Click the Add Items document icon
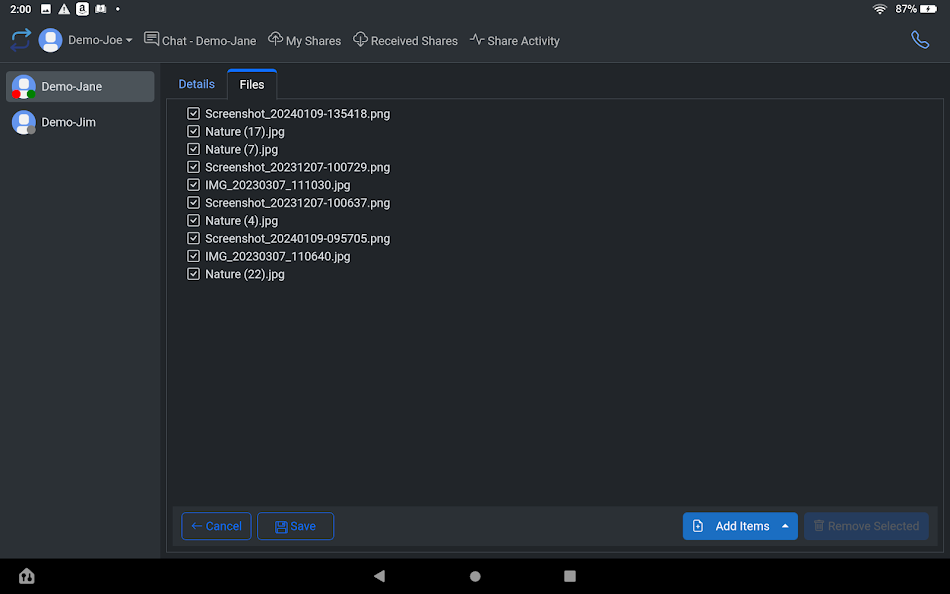The image size is (950, 594). 697,526
